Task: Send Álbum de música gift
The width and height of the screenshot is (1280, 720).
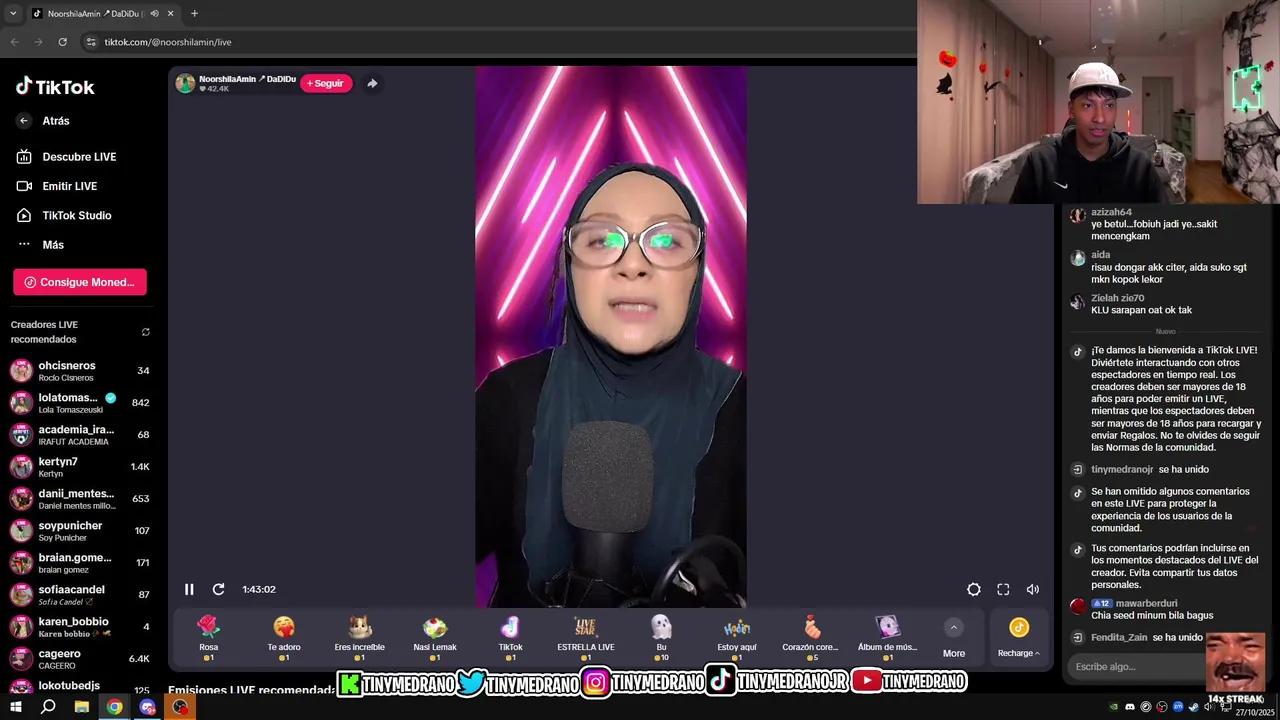Action: tap(887, 638)
